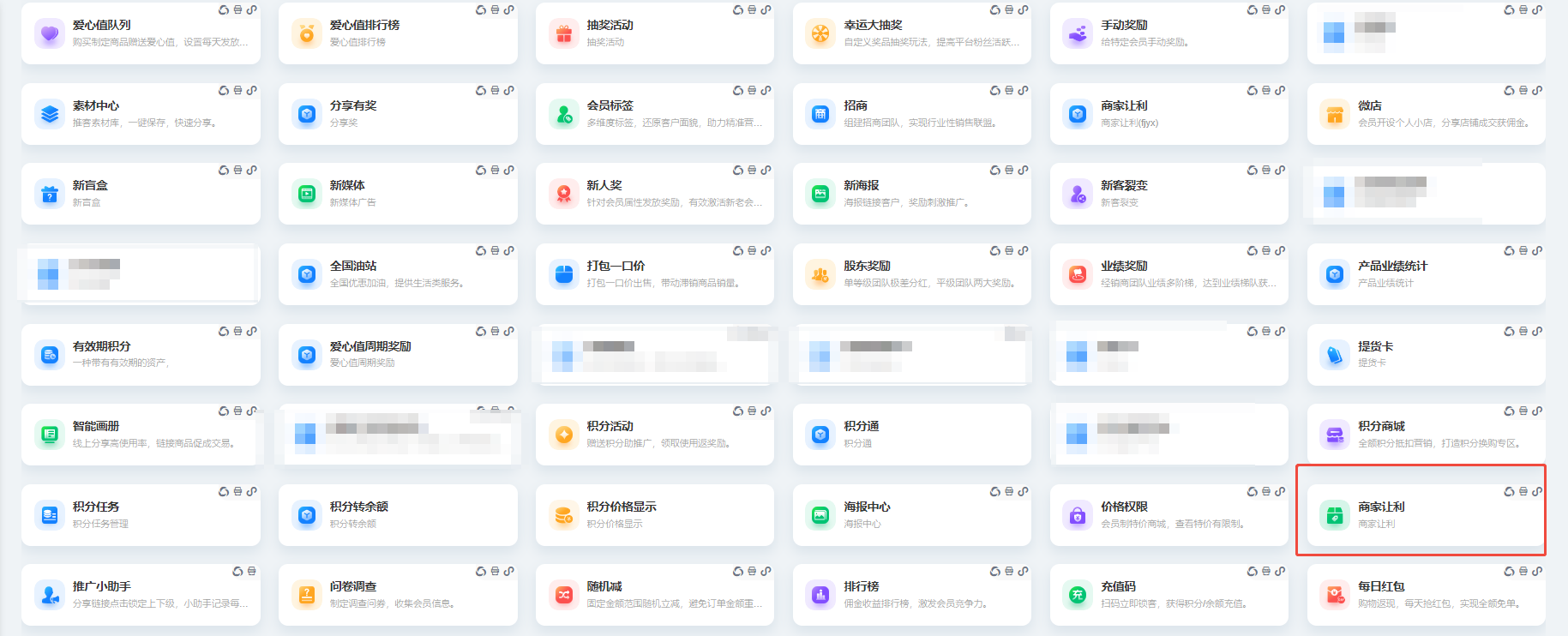Open the green 智能画册 icon

(x=50, y=435)
